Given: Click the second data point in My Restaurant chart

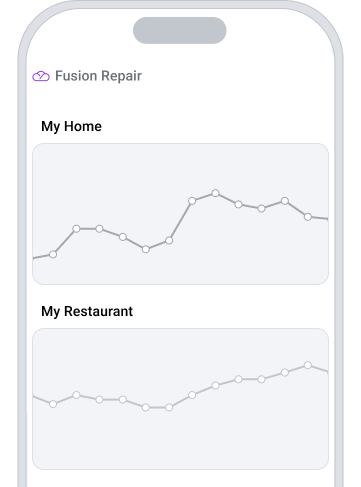Looking at the screenshot, I should tap(76, 395).
